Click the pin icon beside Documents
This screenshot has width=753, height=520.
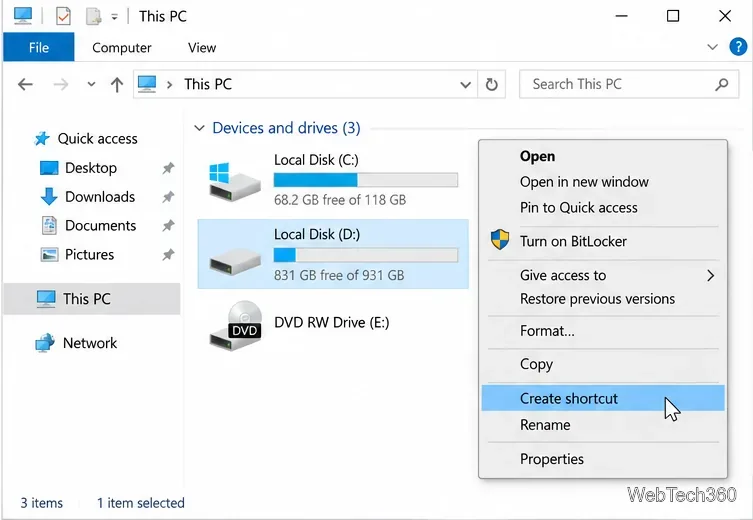coord(168,226)
